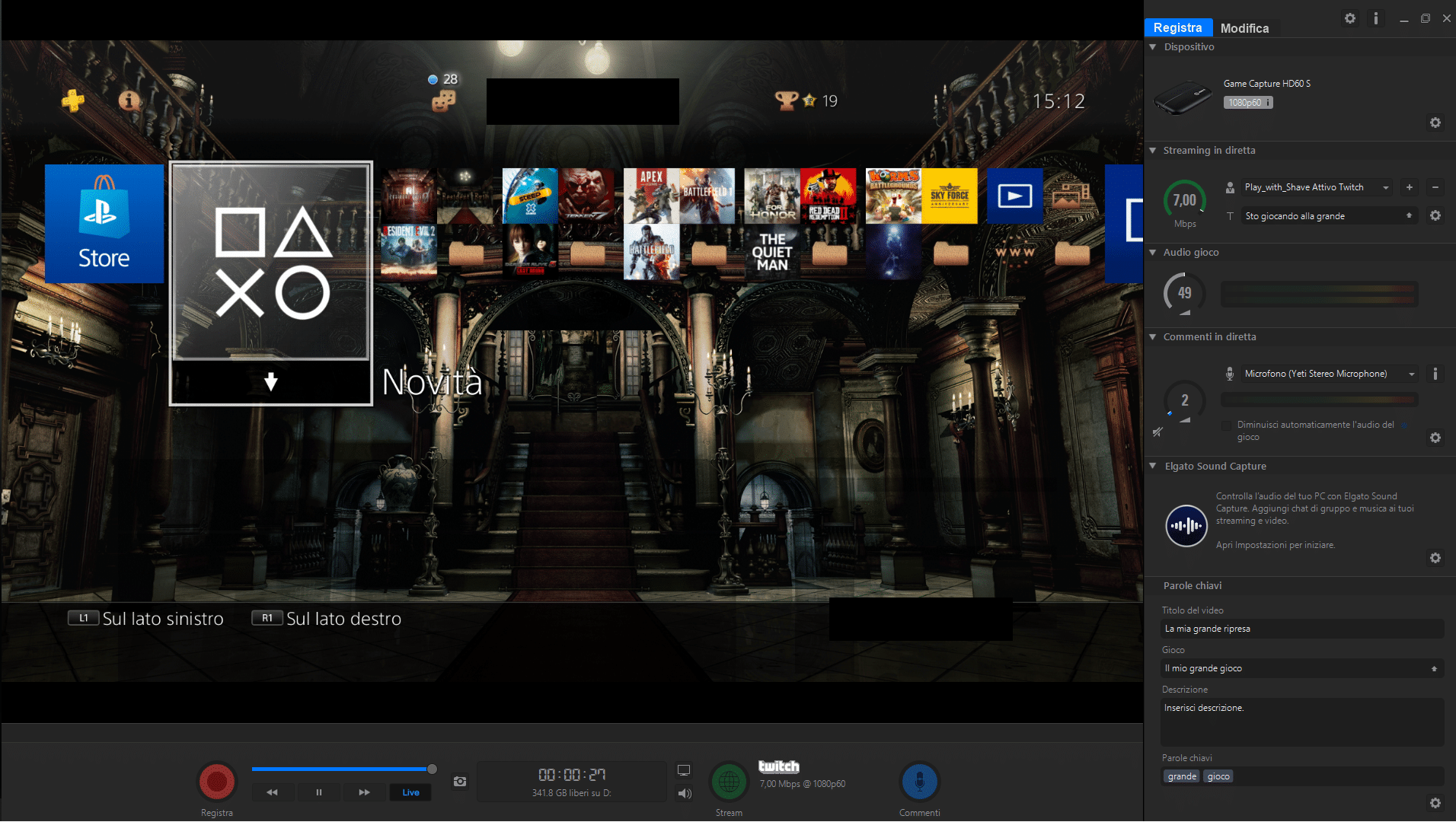Collapse the Streaming in diretta section
1456x822 pixels.
1153,151
